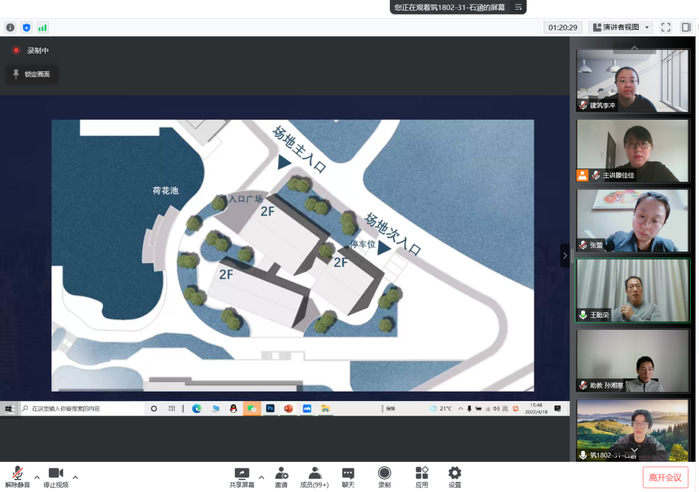This screenshot has width=699, height=492.
Task: Select 王勤奕's video thumbnail
Action: click(x=632, y=291)
